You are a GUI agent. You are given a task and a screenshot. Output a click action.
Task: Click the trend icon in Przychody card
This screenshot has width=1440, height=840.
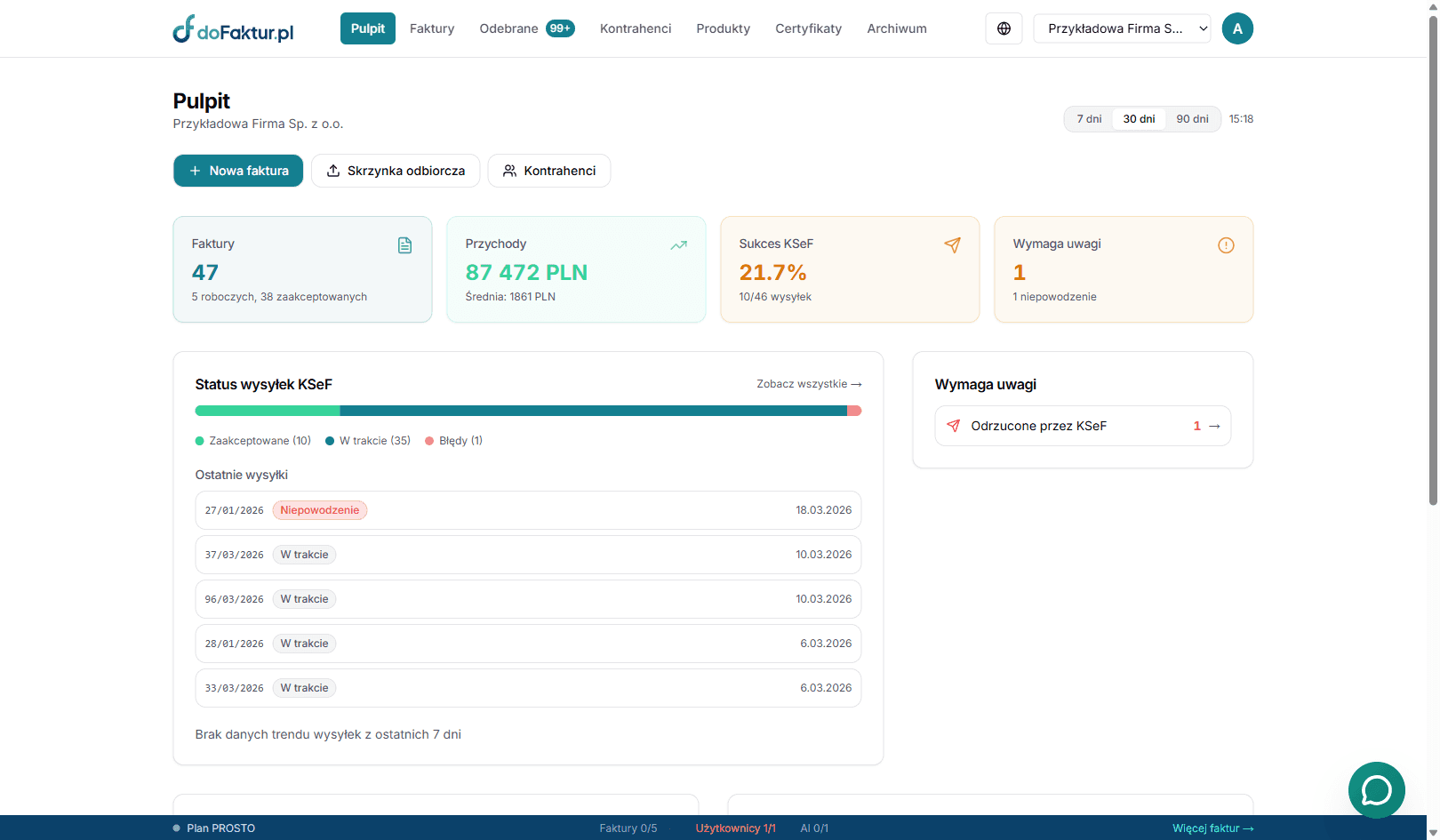point(679,245)
